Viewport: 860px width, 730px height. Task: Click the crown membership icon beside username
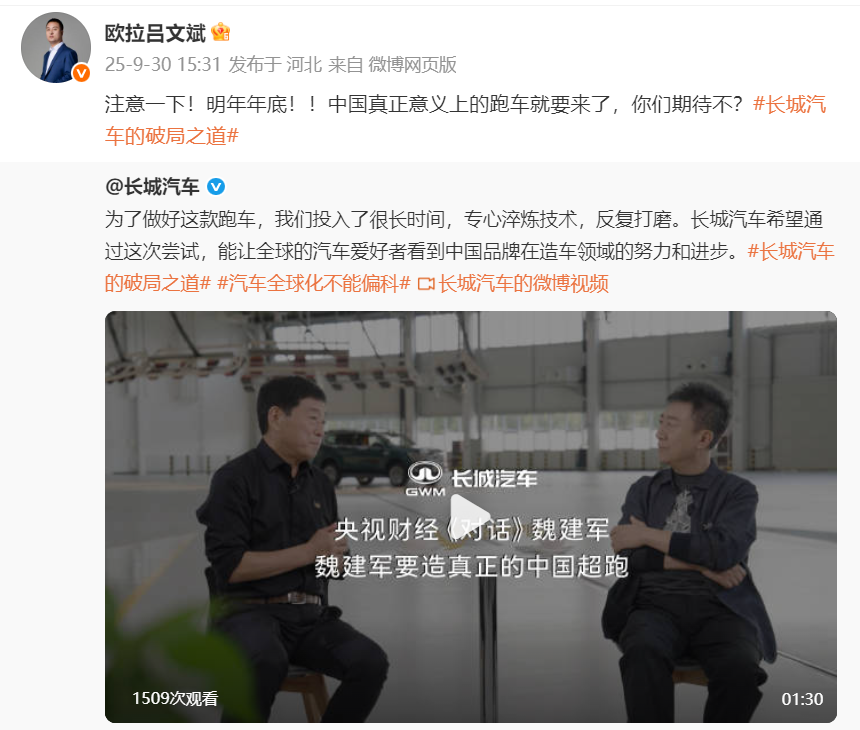coord(220,33)
